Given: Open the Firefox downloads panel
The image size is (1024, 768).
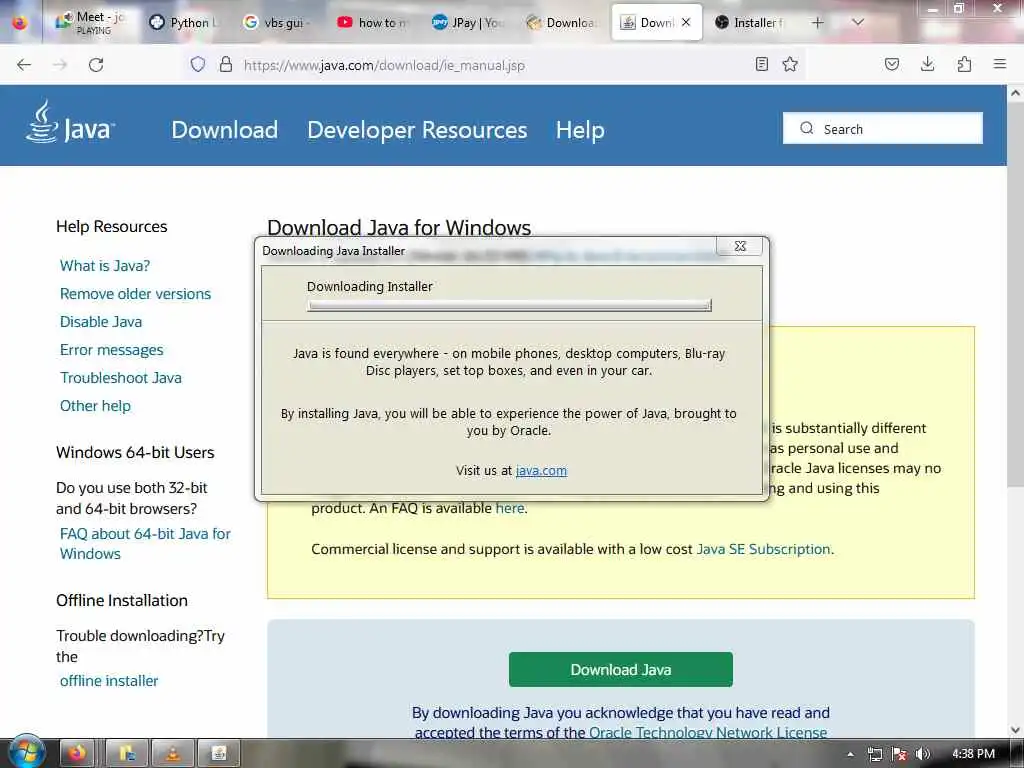Looking at the screenshot, I should (x=927, y=64).
